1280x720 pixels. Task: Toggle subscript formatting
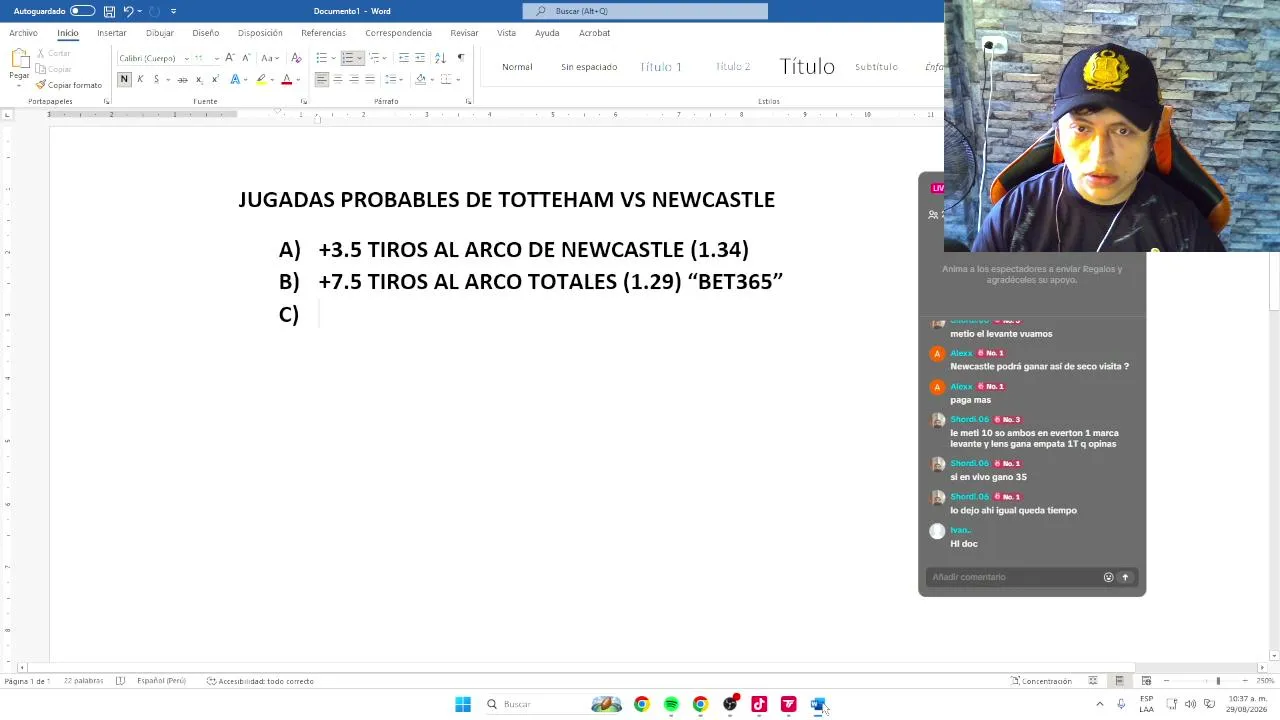point(199,79)
